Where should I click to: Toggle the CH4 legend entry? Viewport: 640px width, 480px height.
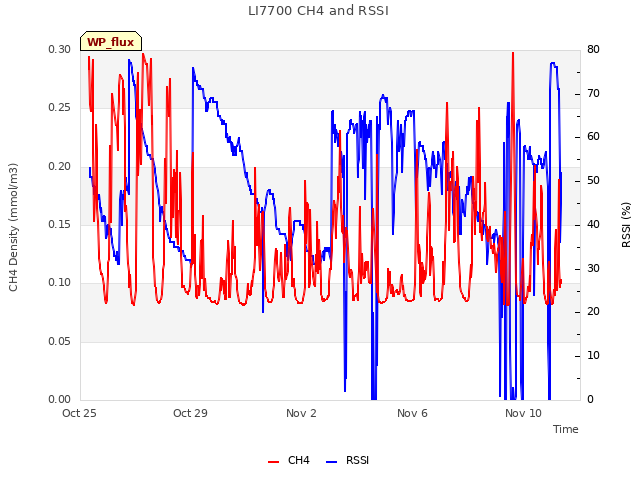click(289, 460)
